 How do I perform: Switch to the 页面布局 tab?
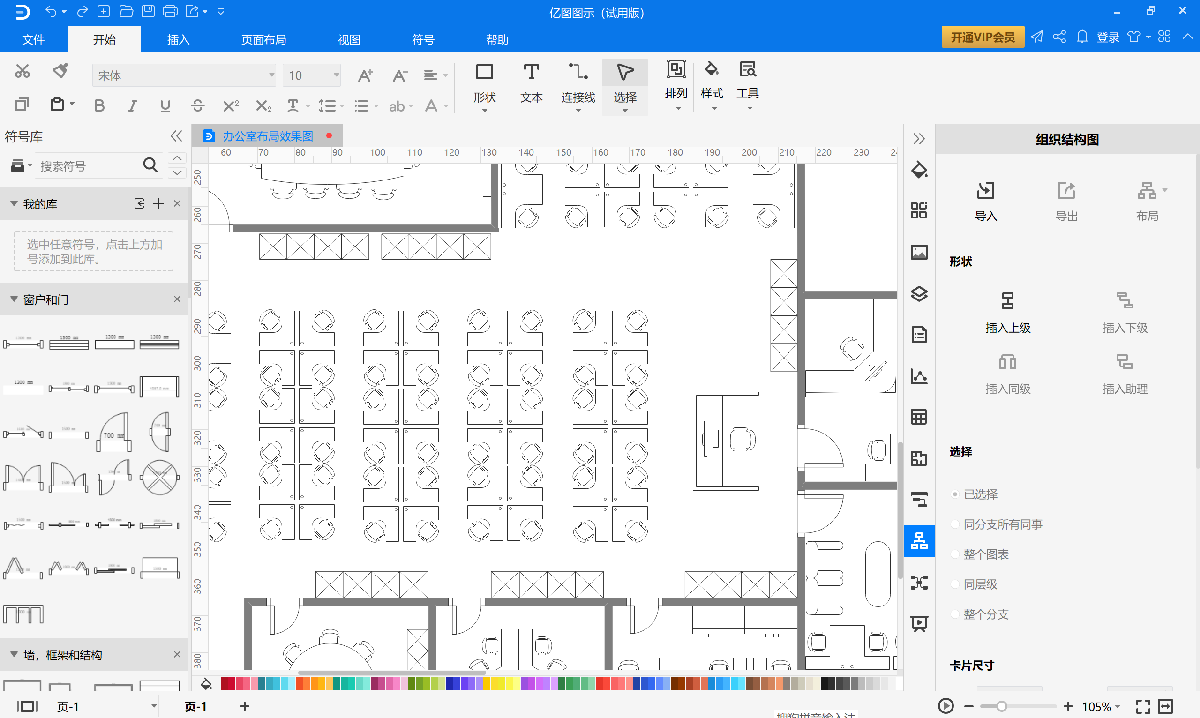pos(263,40)
